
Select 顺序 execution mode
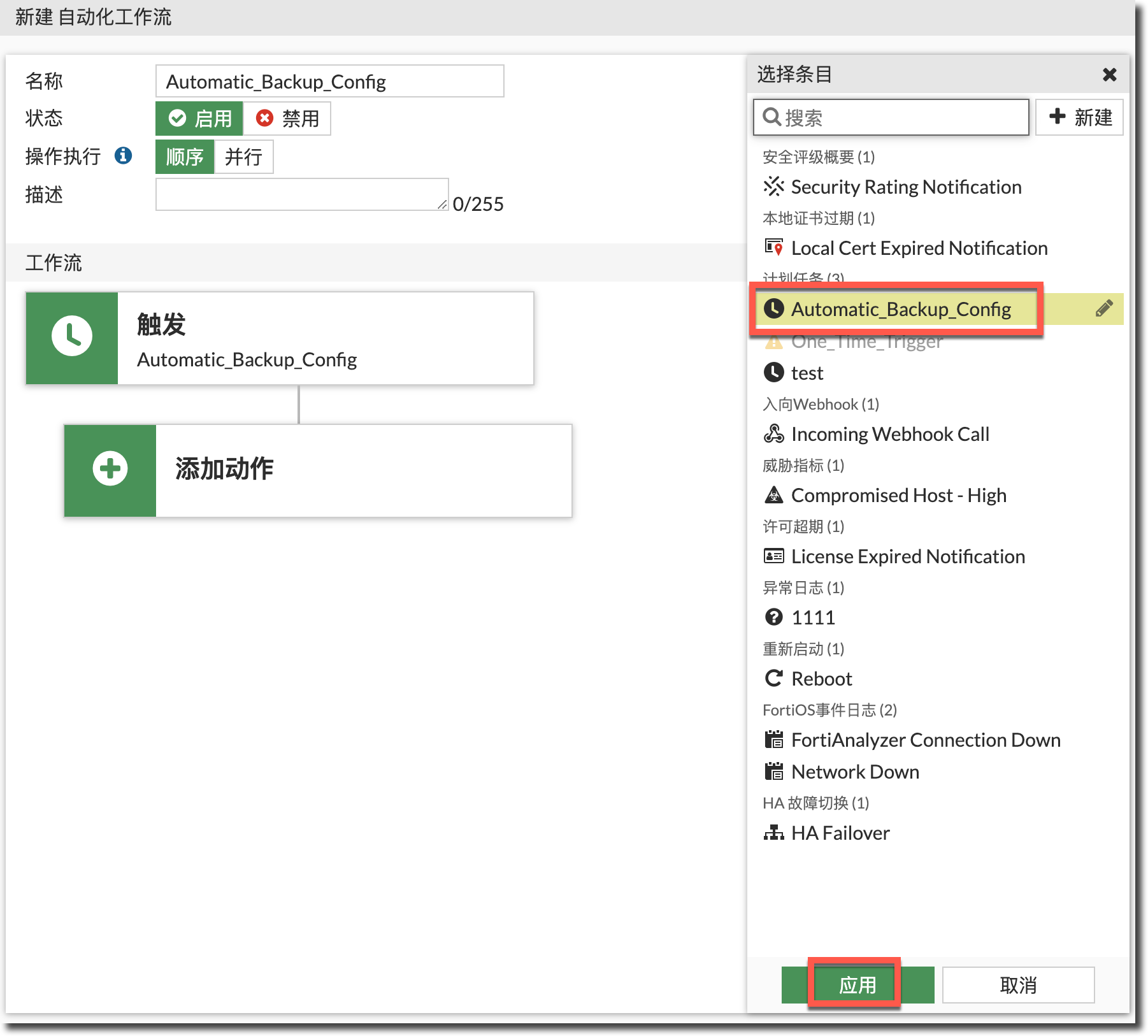[185, 157]
